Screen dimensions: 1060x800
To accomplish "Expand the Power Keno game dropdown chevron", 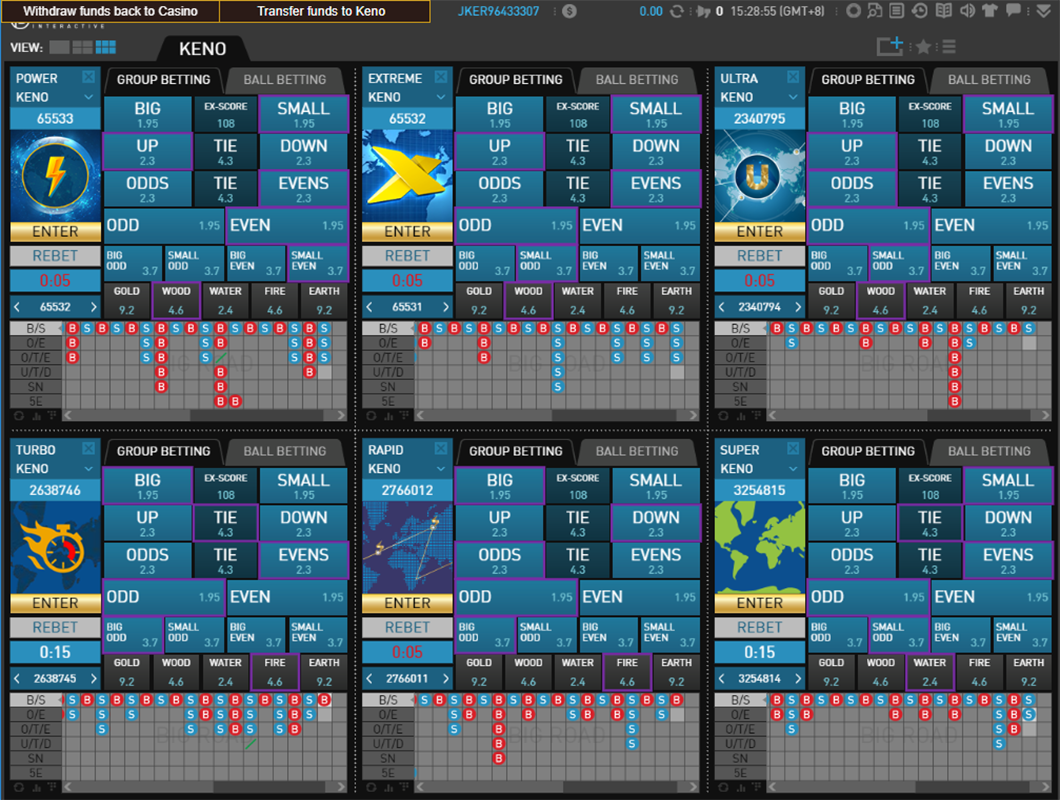I will pyautogui.click(x=89, y=98).
